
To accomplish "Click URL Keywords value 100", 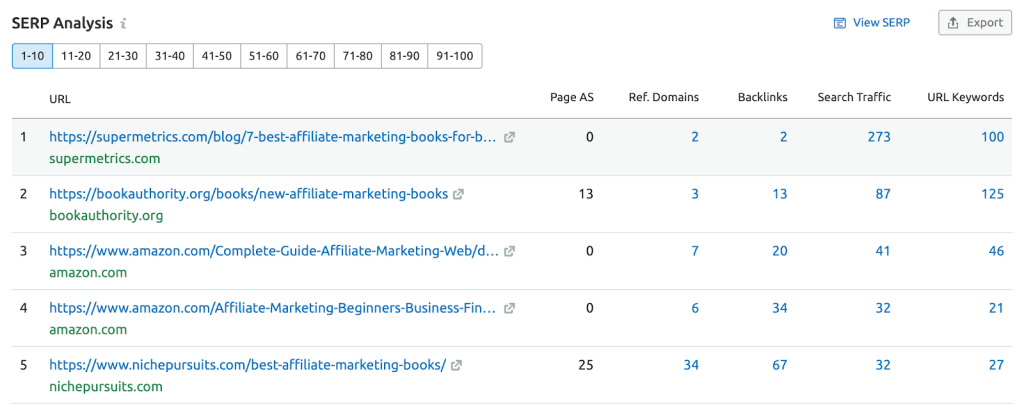I will coord(994,137).
